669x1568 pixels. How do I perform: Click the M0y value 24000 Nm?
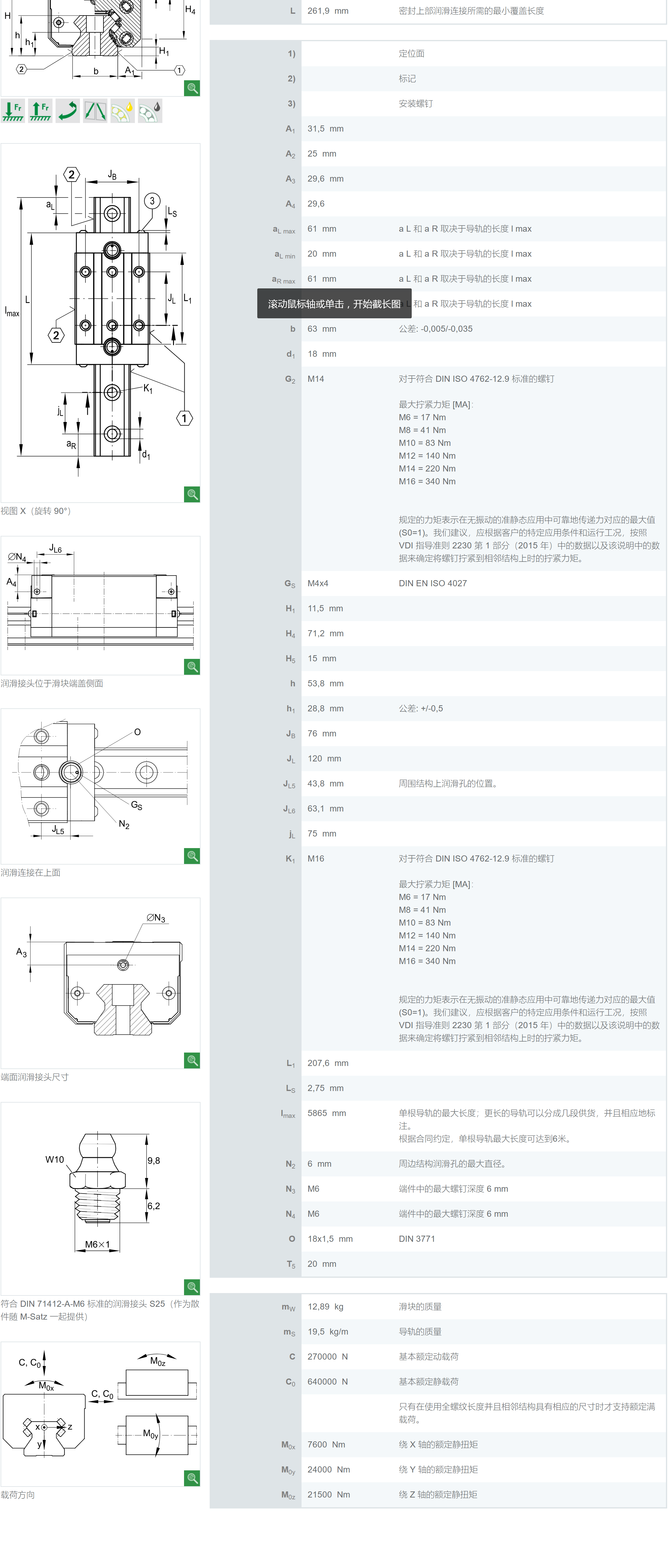coord(329,1470)
